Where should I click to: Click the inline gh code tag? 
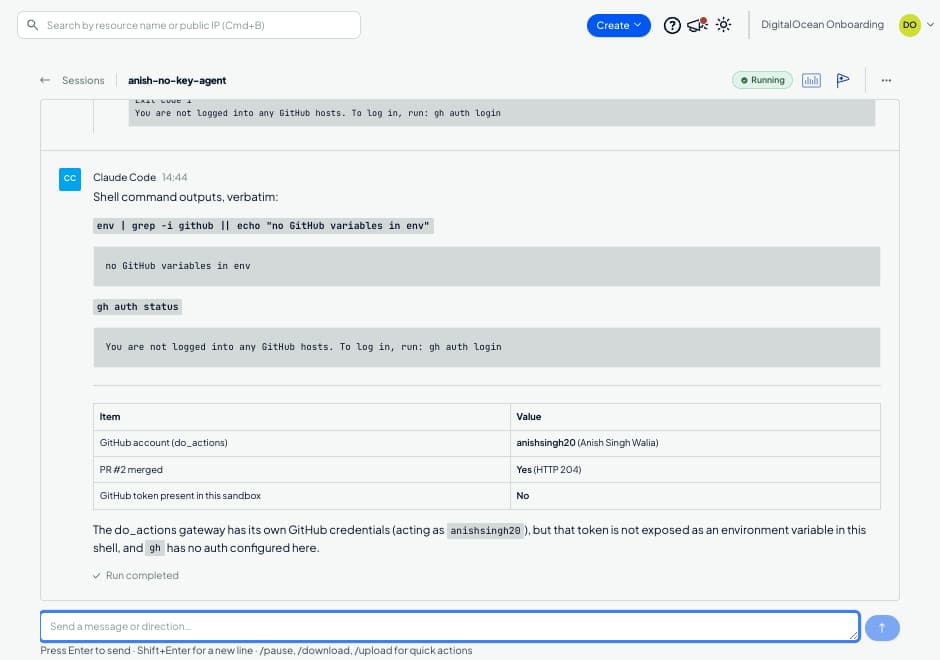tap(155, 548)
